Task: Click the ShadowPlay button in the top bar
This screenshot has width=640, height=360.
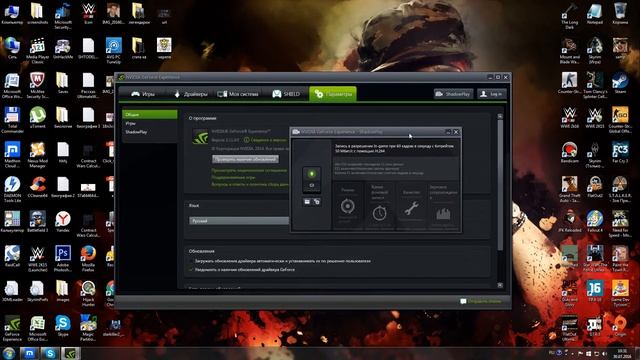Action: click(453, 94)
